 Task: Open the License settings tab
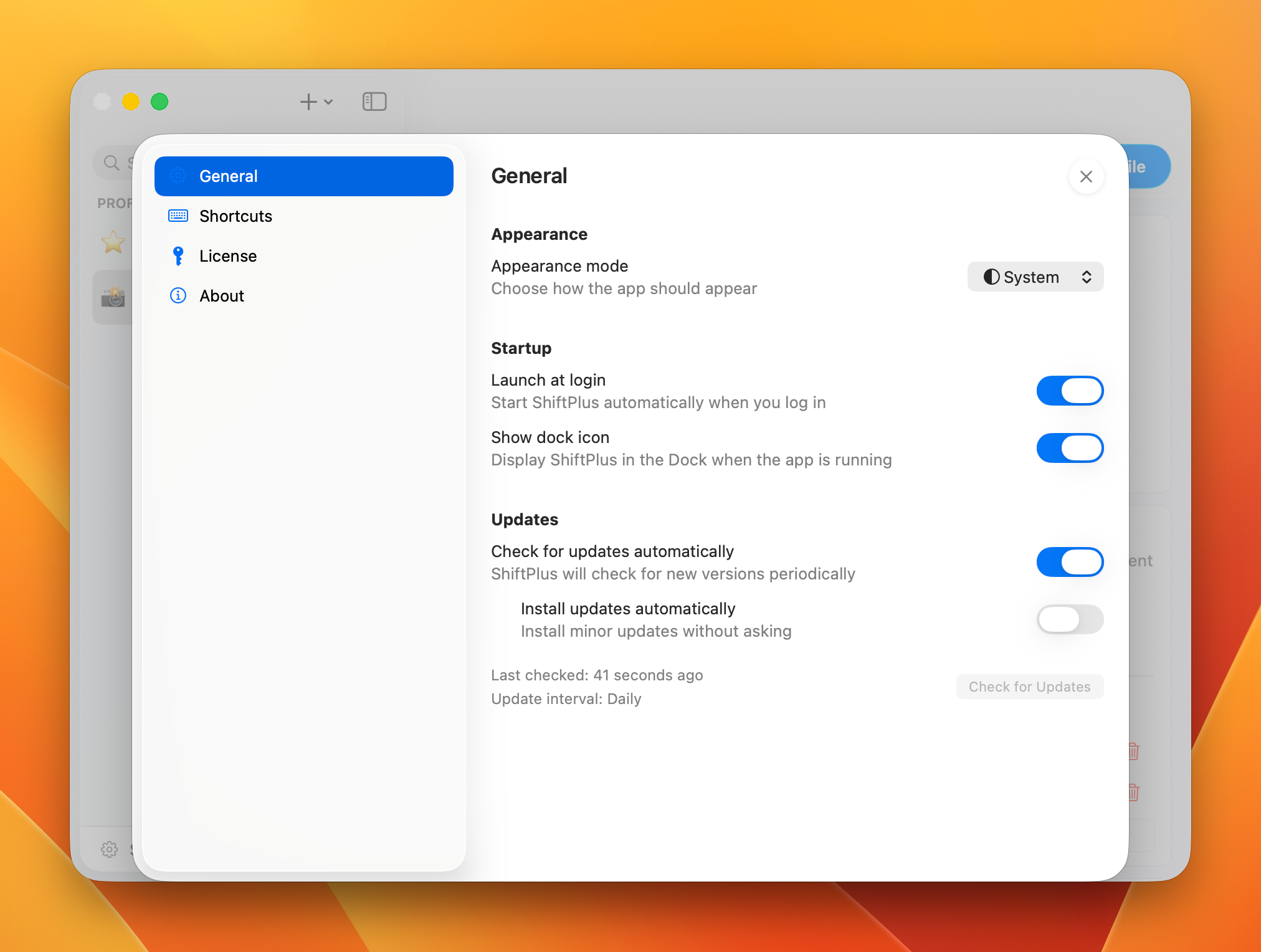click(228, 256)
